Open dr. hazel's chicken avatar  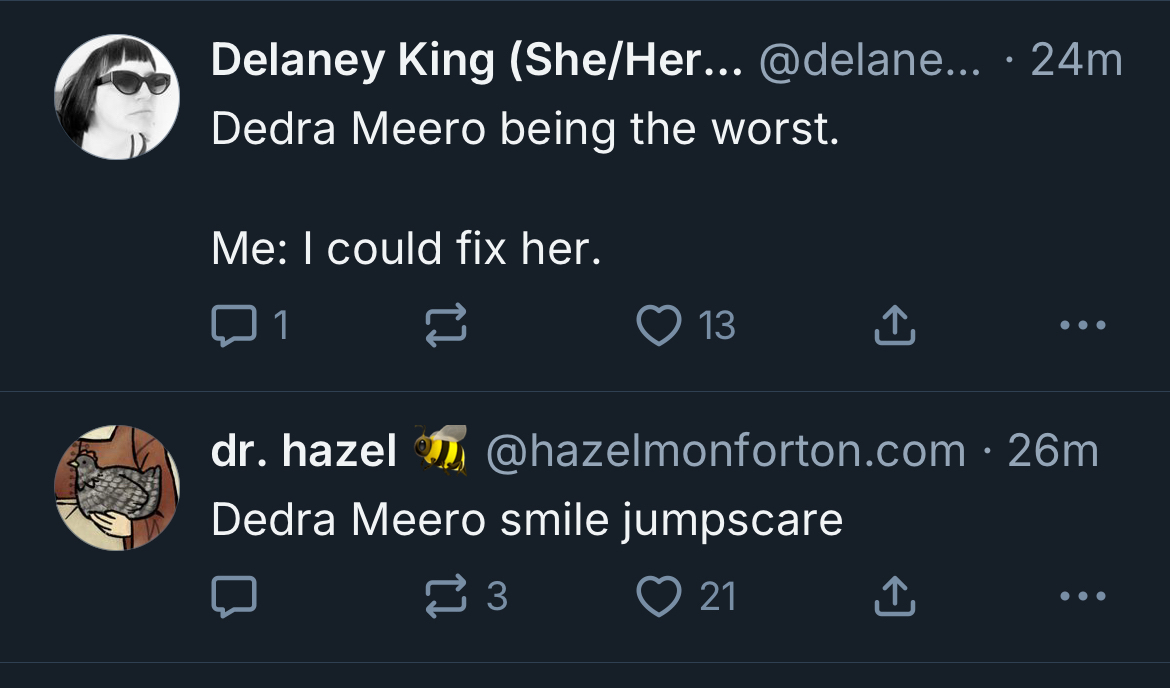tap(117, 487)
